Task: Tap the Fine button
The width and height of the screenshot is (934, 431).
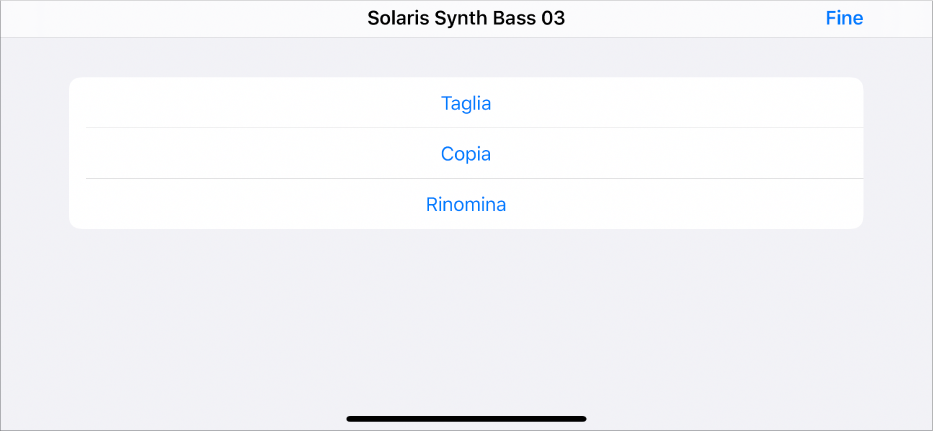Action: 844,18
